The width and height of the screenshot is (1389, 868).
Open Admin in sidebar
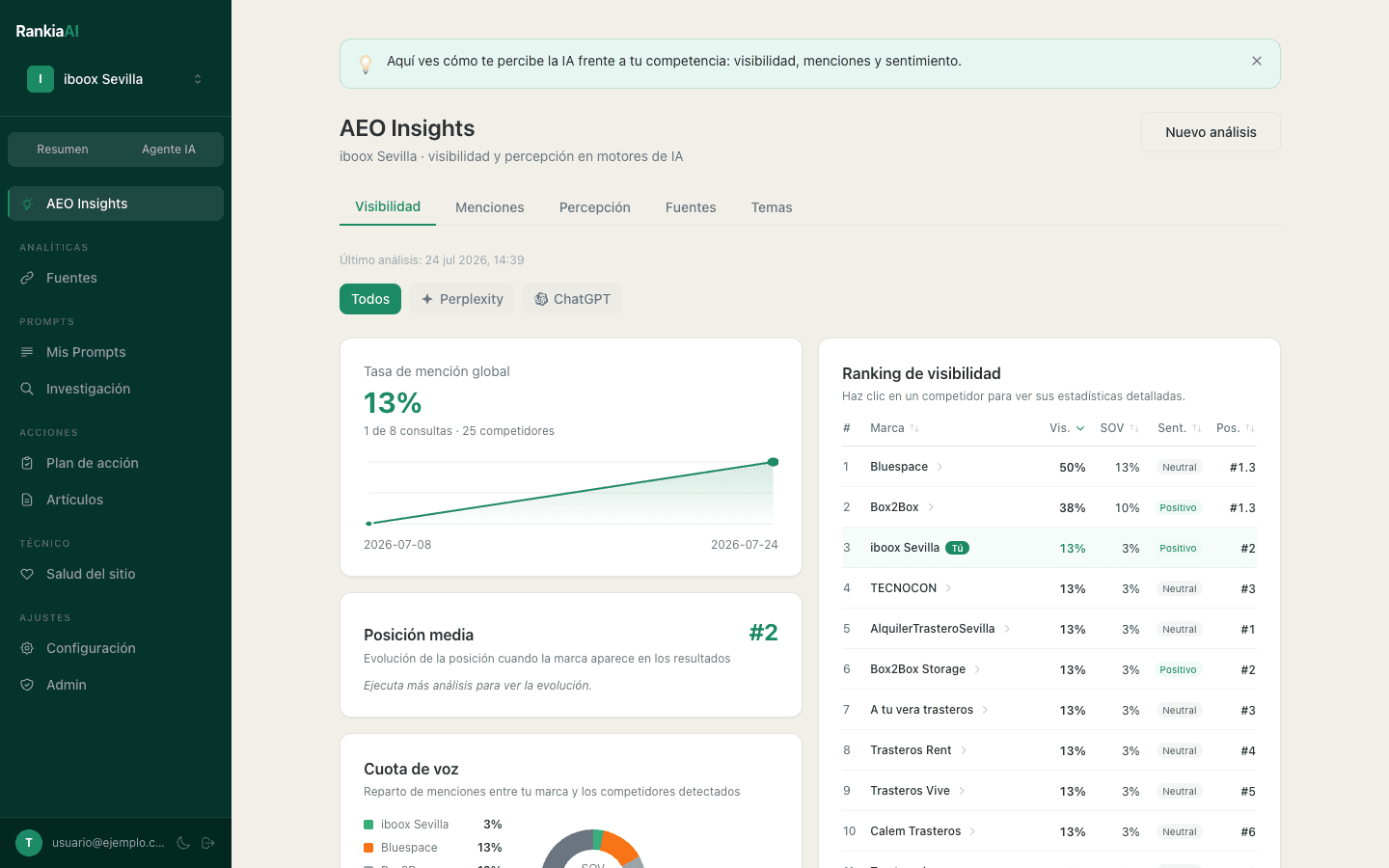[x=116, y=685]
